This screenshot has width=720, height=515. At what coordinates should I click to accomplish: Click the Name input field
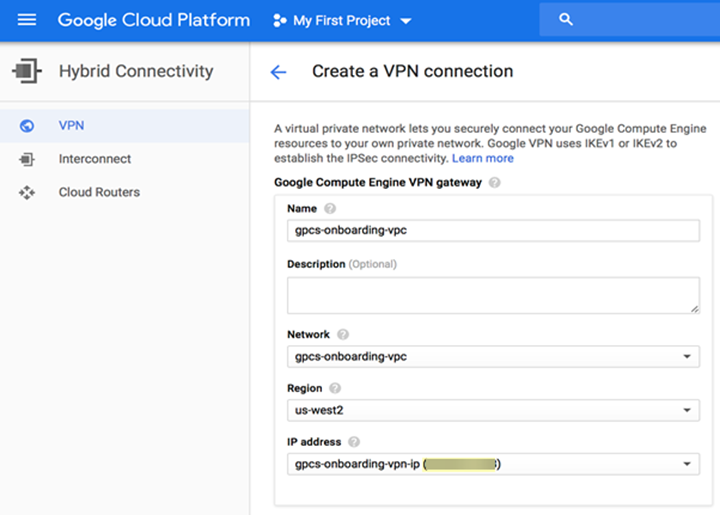492,230
